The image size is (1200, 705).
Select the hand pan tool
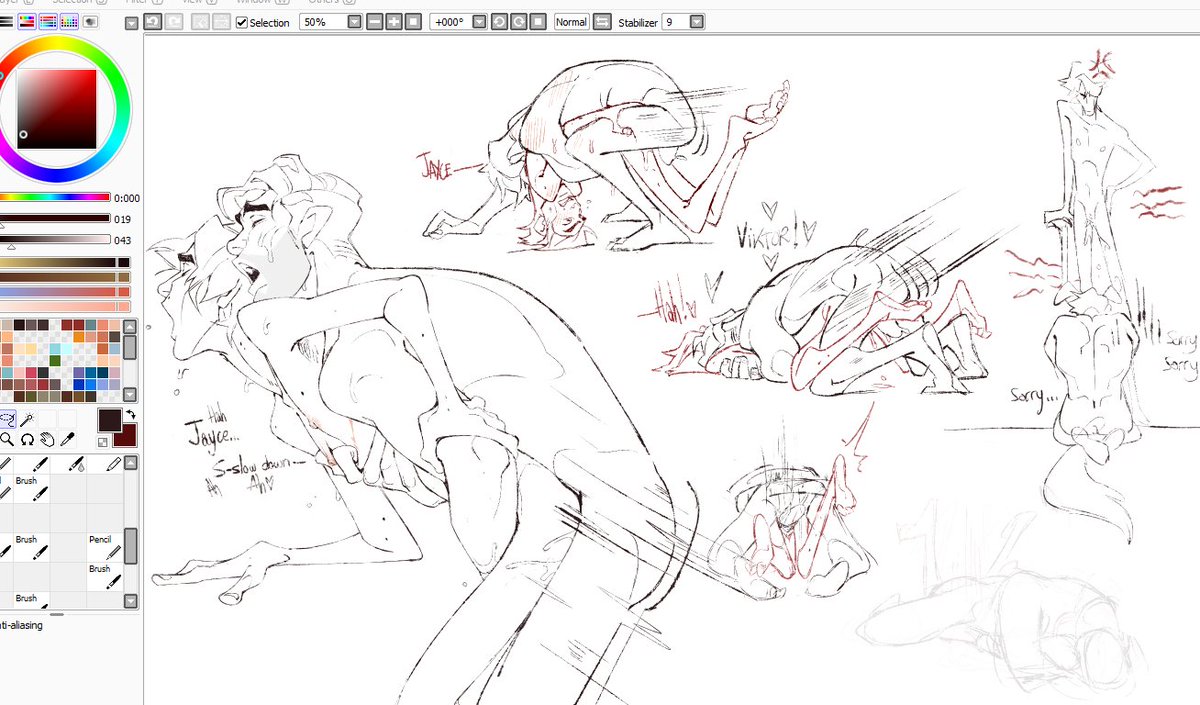pyautogui.click(x=48, y=439)
